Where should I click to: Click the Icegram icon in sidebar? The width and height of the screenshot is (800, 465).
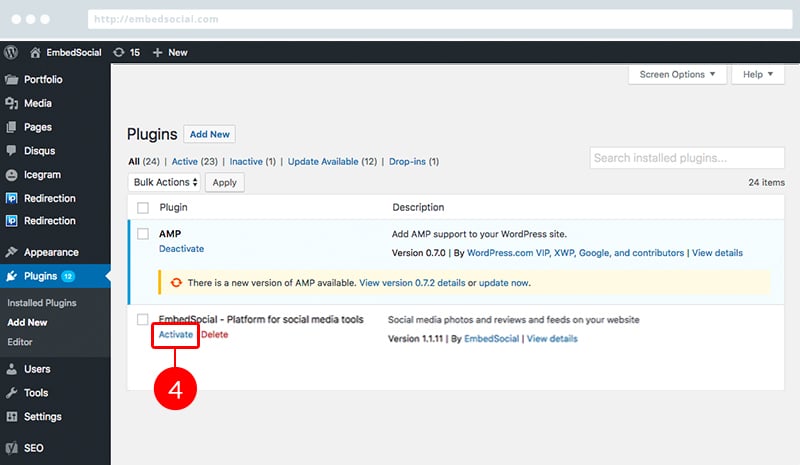pos(11,175)
